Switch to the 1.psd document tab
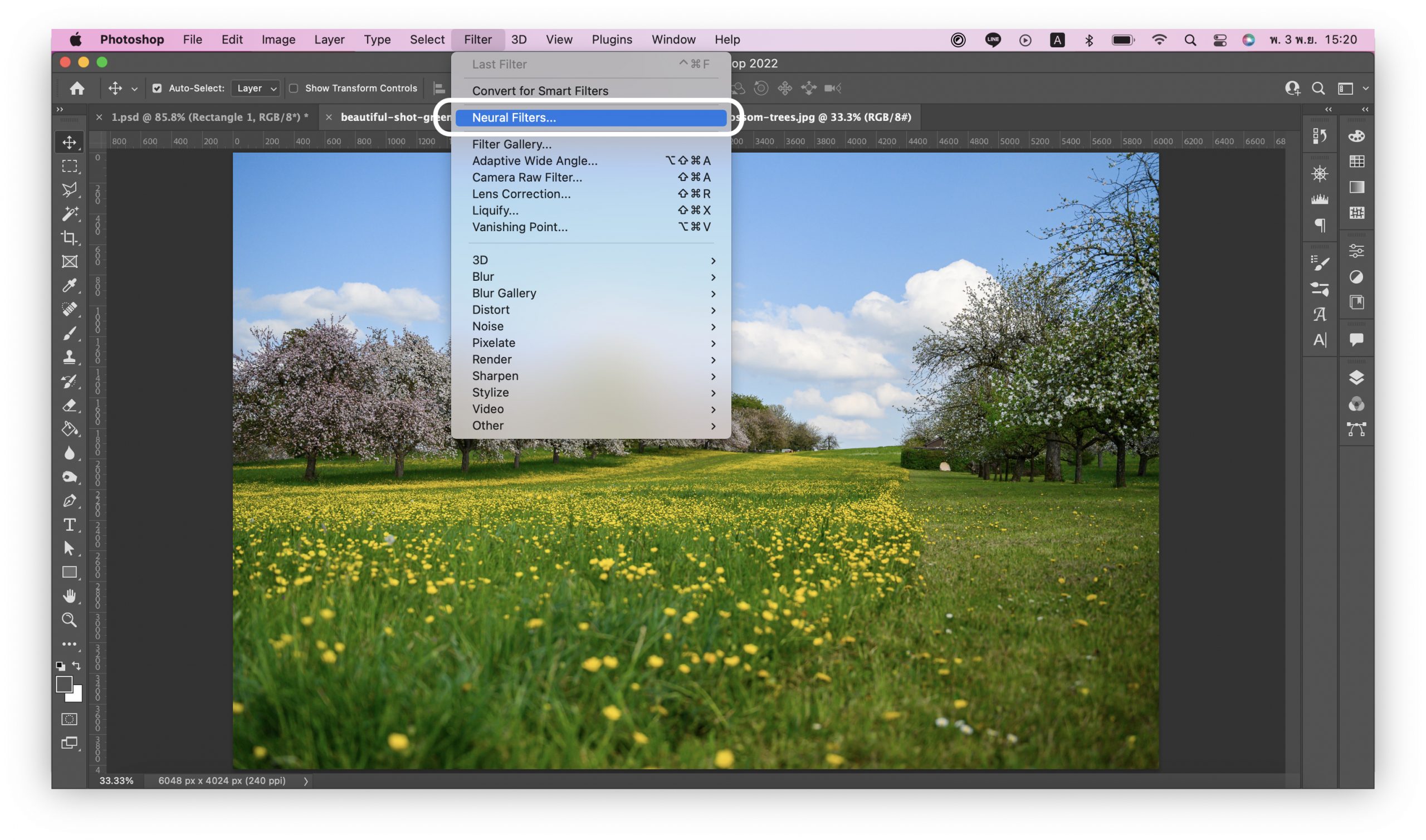This screenshot has width=1426, height=840. click(209, 117)
